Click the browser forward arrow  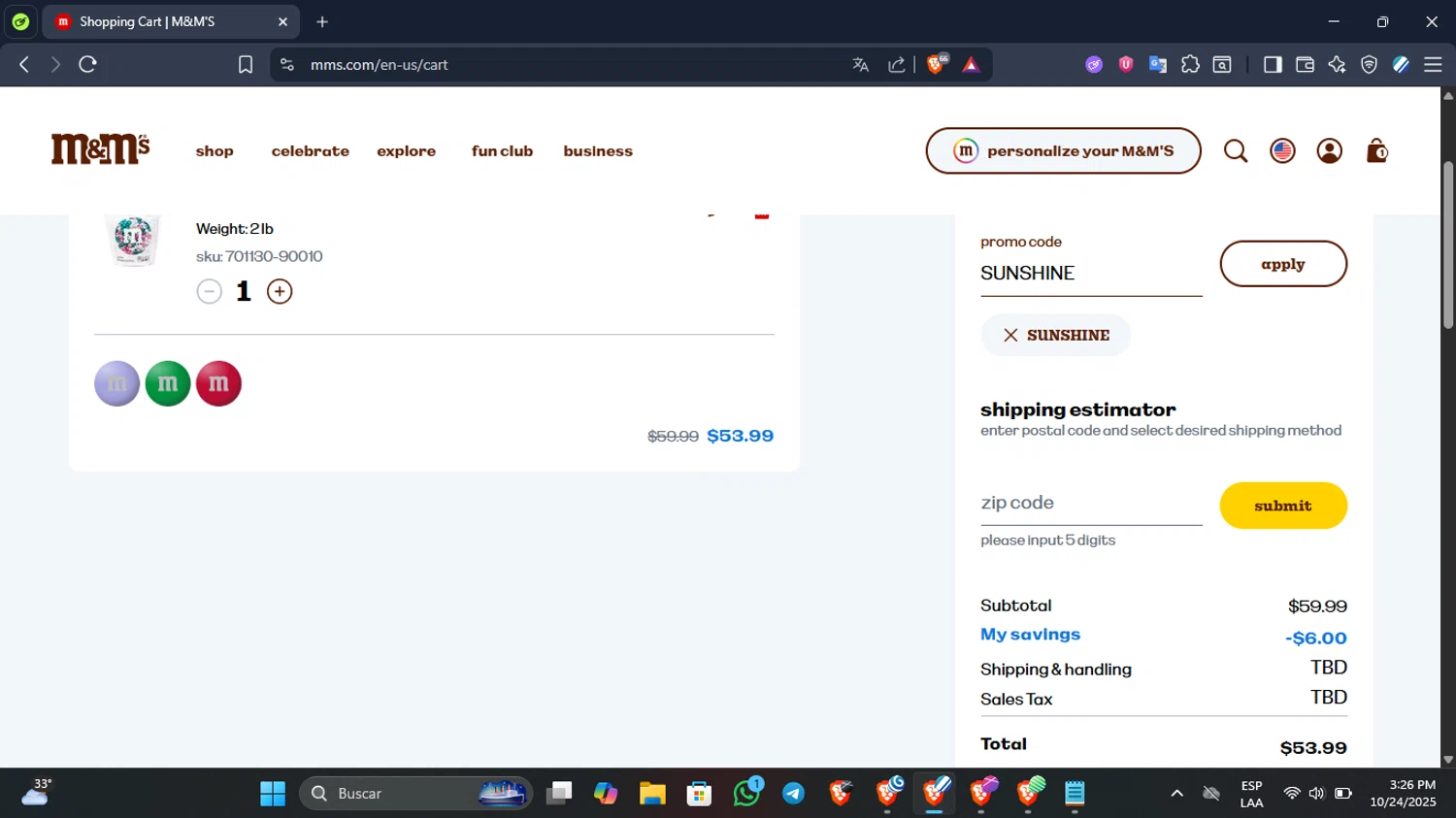click(x=55, y=64)
